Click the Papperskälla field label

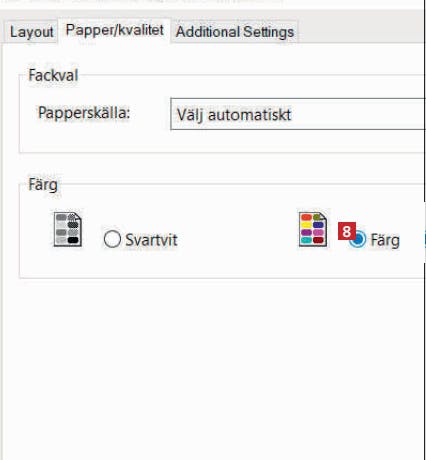pyautogui.click(x=84, y=112)
